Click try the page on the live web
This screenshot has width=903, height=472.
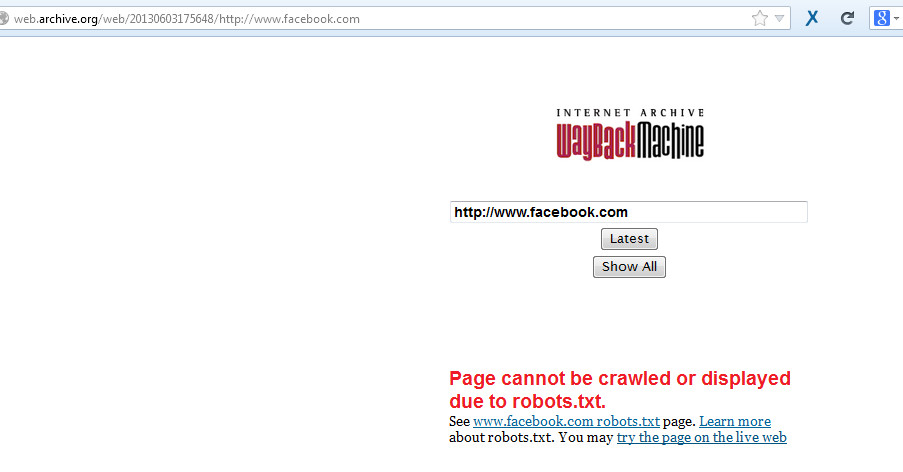(701, 437)
